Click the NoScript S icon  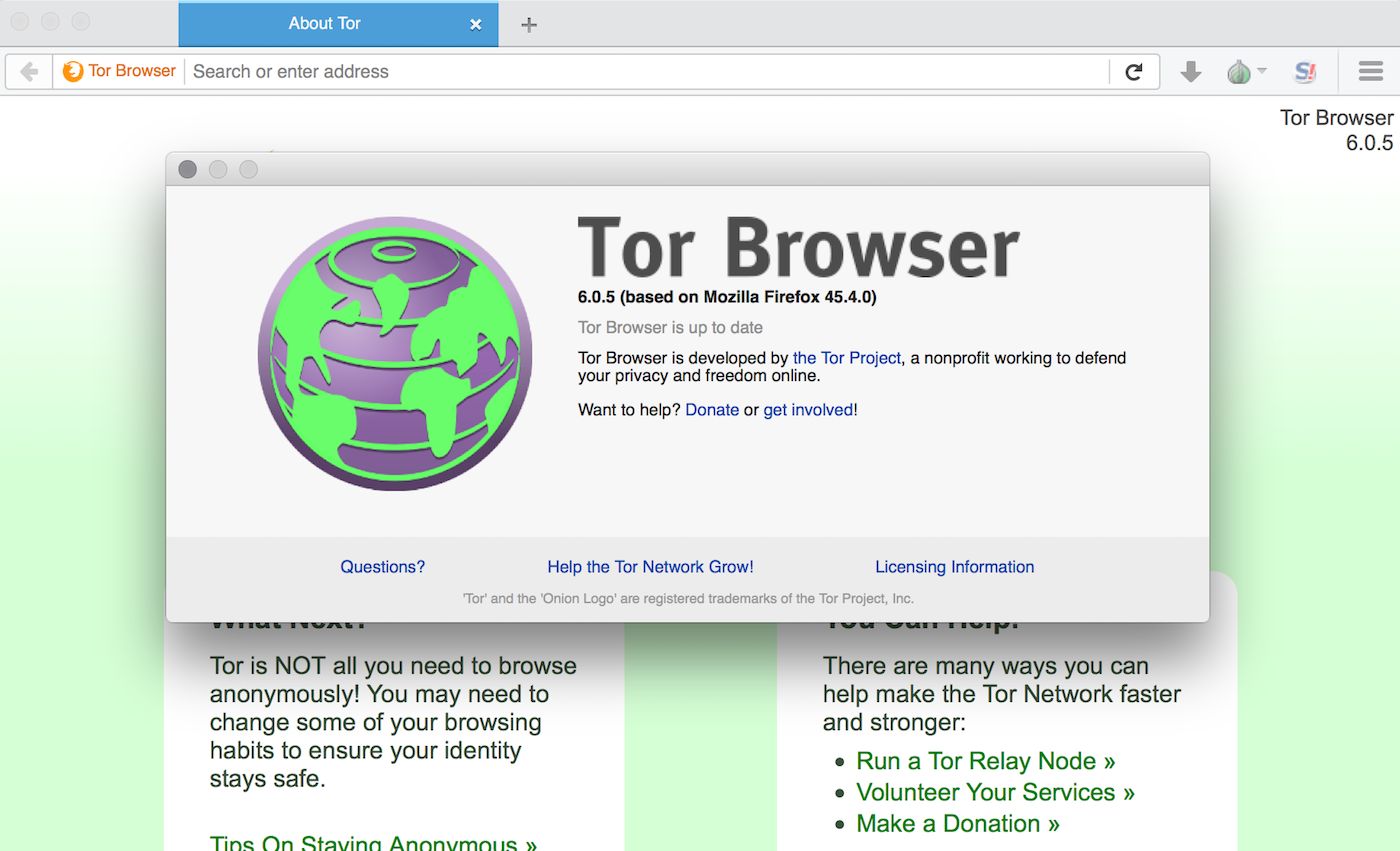(1304, 72)
